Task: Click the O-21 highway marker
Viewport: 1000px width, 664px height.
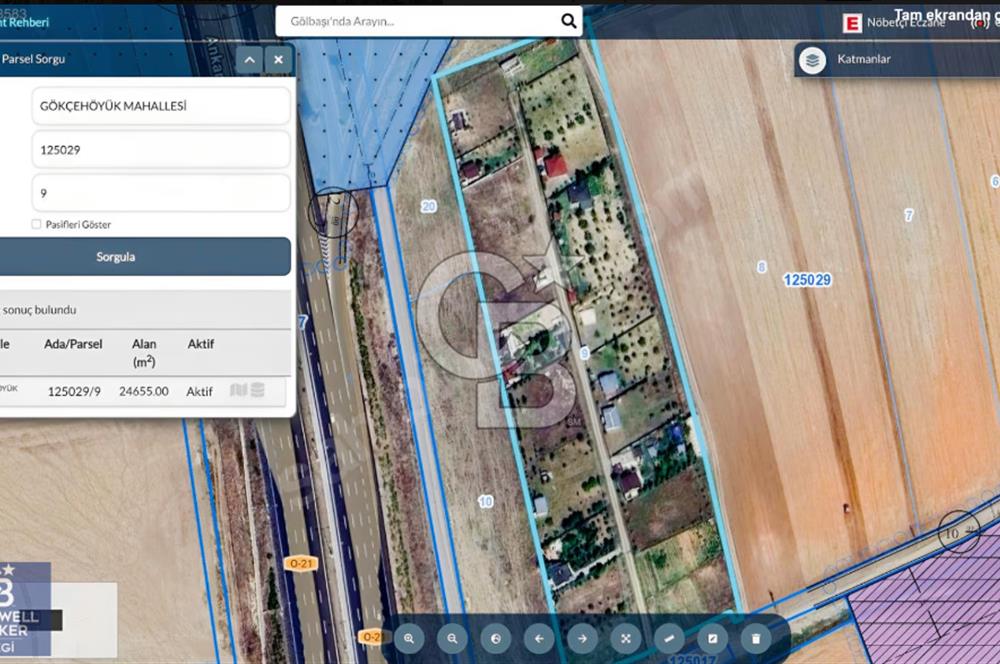Action: point(300,563)
